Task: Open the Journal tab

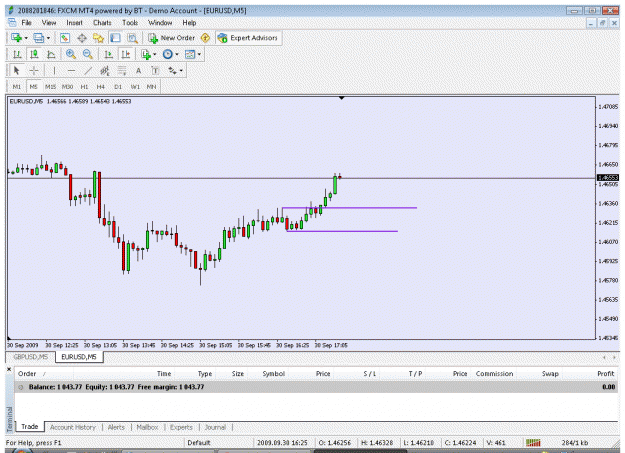Action: point(215,427)
